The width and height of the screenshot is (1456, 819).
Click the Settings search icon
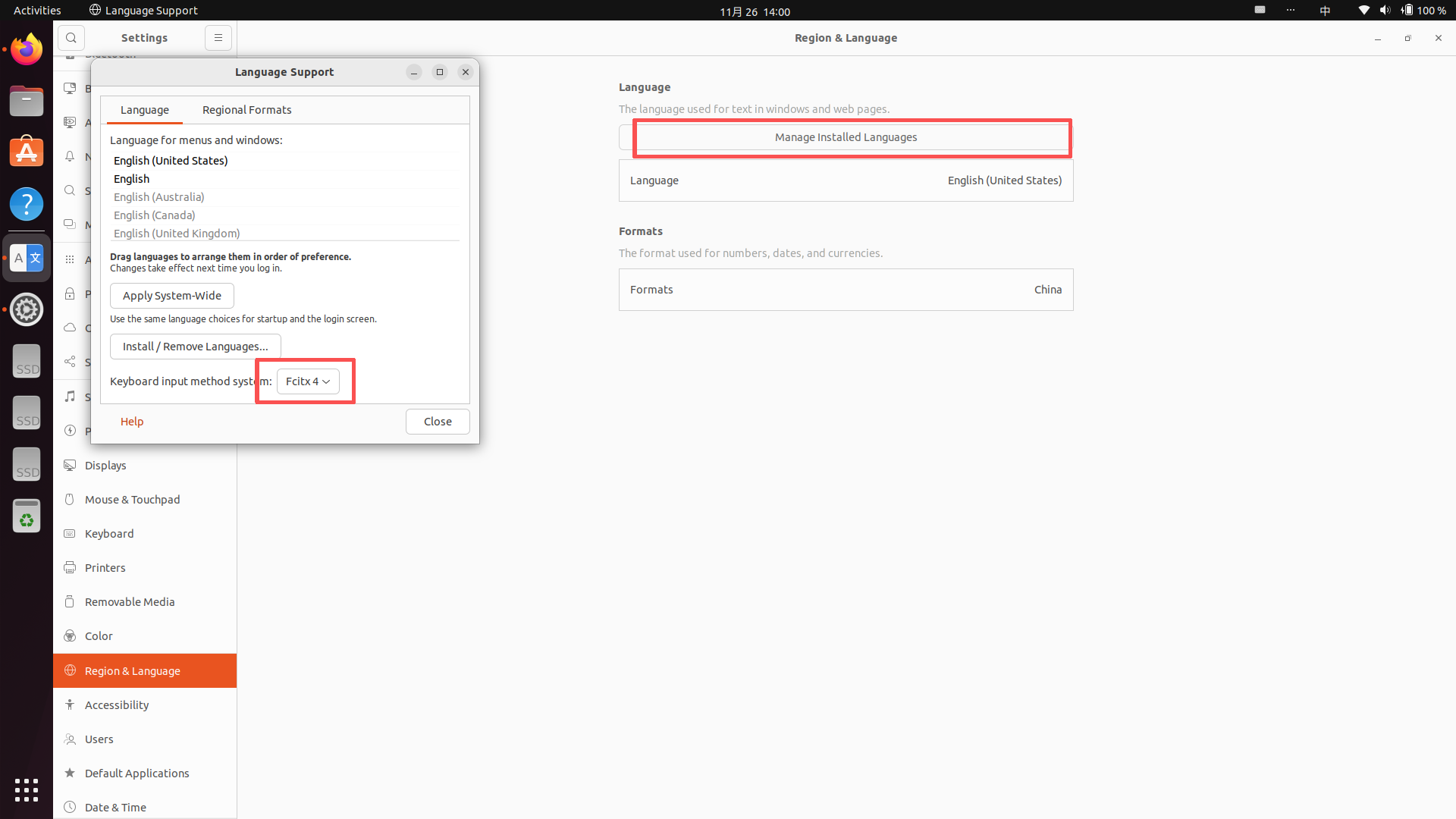[x=71, y=38]
